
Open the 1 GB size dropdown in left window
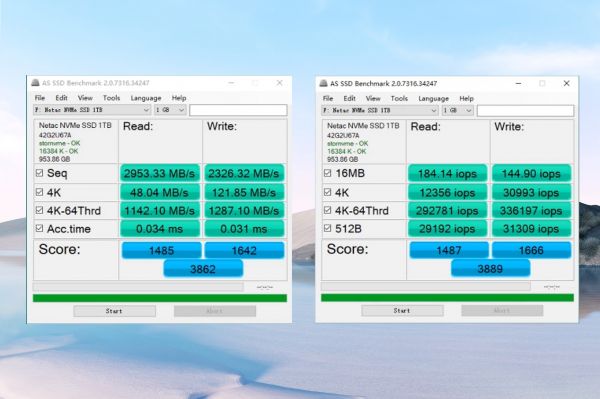point(170,110)
